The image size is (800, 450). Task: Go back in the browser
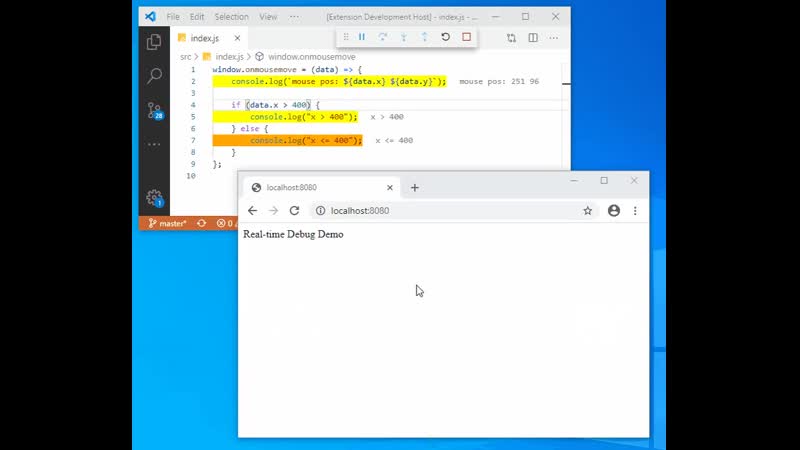click(253, 211)
